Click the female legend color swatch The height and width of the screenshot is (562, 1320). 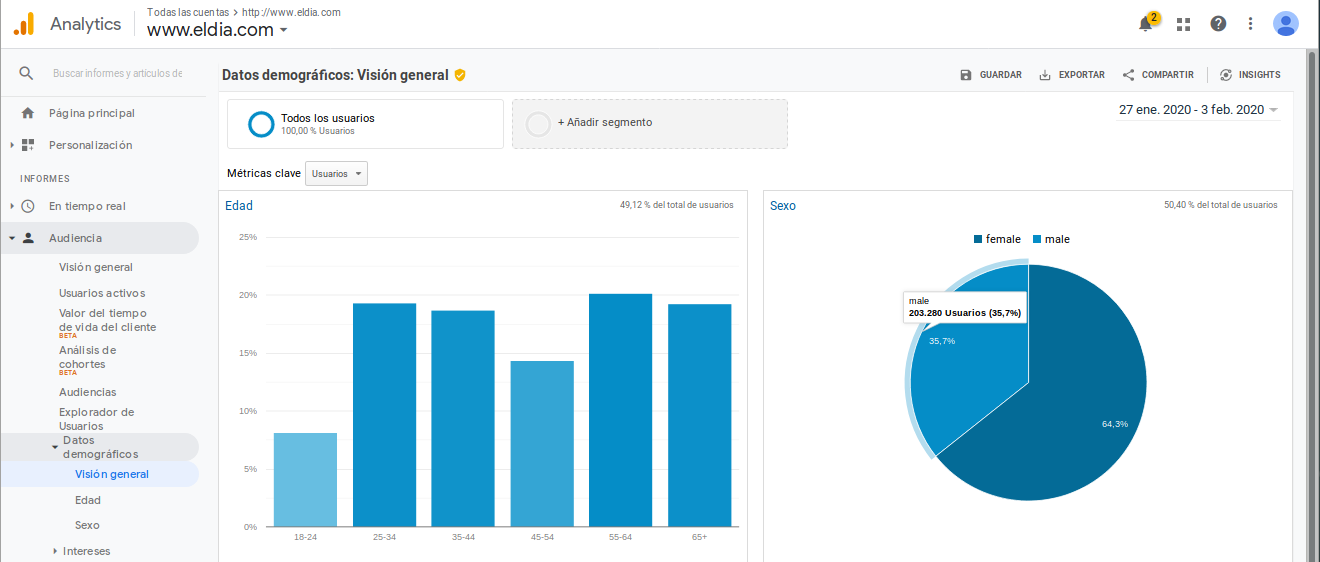[978, 239]
